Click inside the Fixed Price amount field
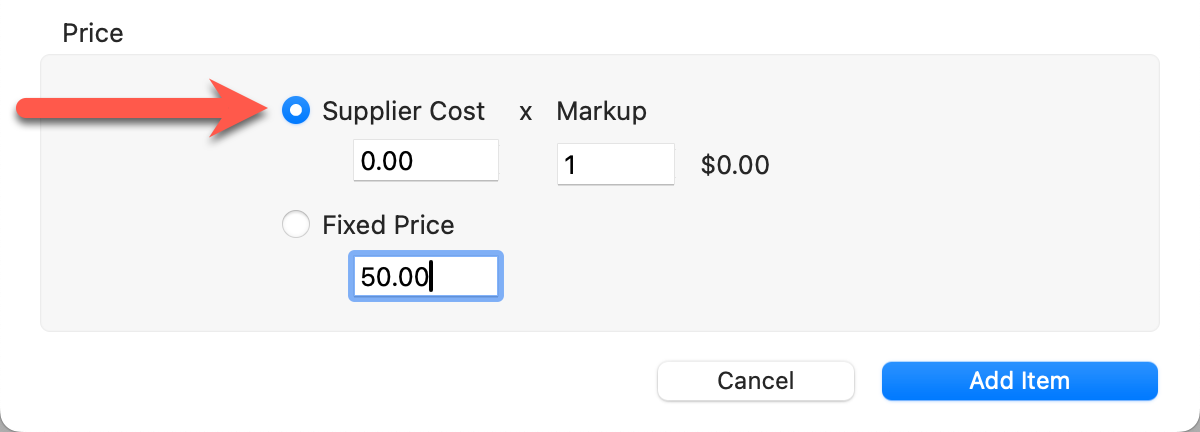This screenshot has height=432, width=1200. coord(426,277)
